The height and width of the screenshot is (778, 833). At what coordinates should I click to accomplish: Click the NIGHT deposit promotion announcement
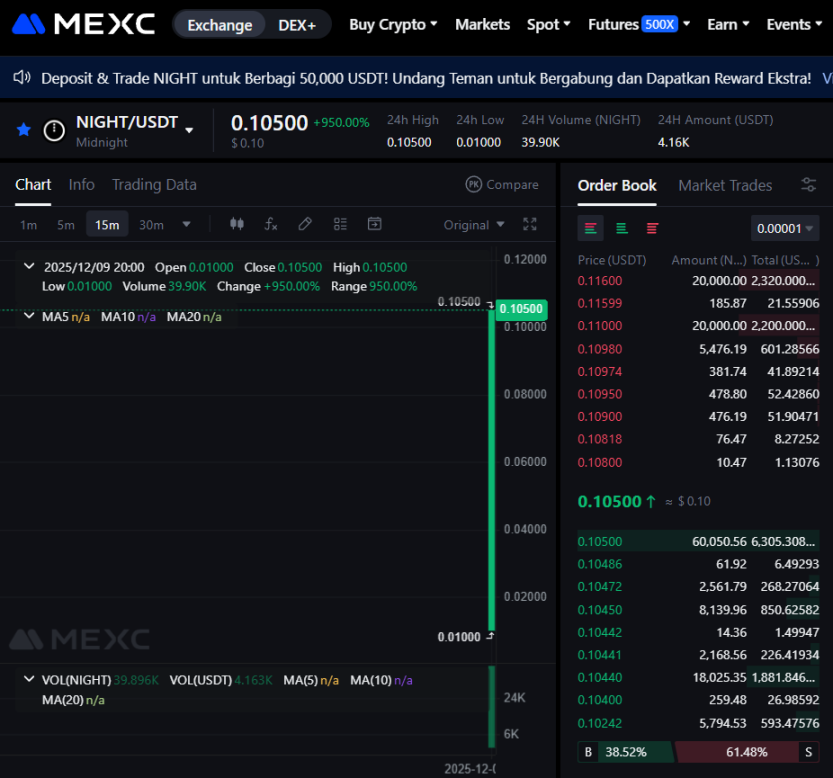click(426, 78)
